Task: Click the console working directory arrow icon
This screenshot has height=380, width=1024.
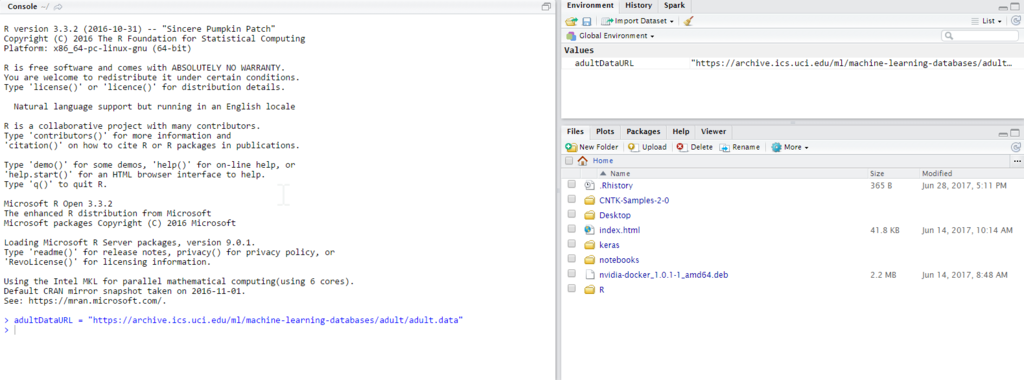Action: 58,6
